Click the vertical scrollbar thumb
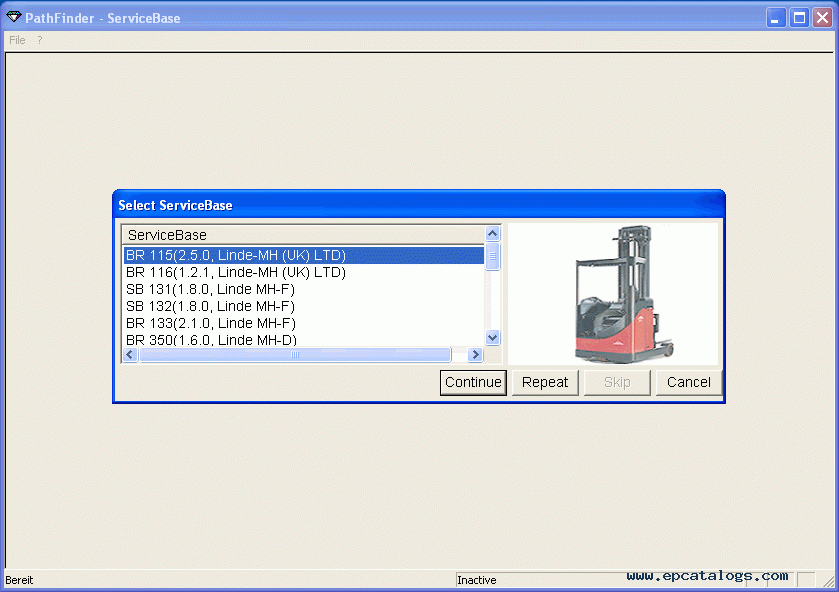The image size is (839, 592). (x=492, y=257)
